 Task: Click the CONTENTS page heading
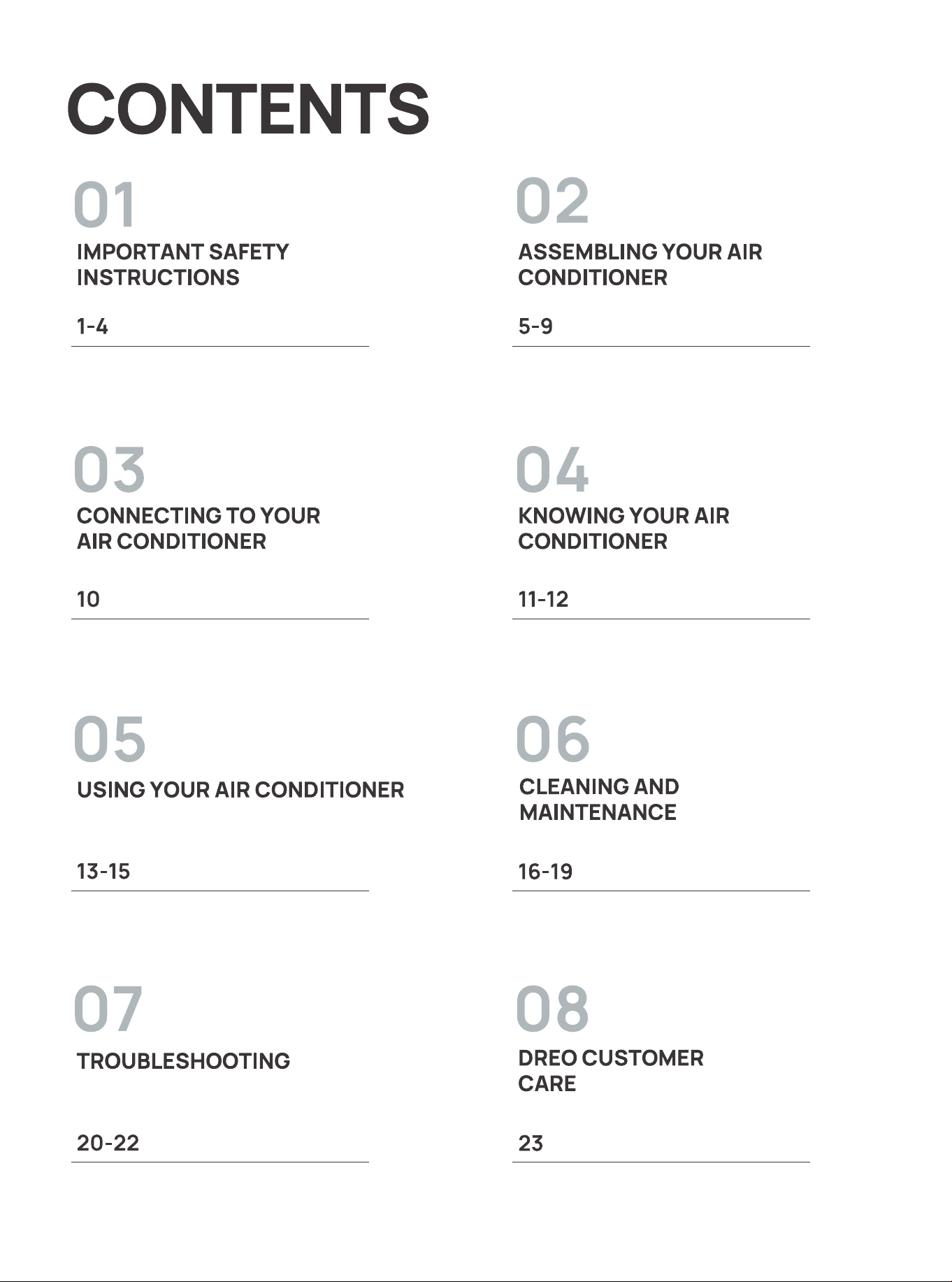coord(248,108)
